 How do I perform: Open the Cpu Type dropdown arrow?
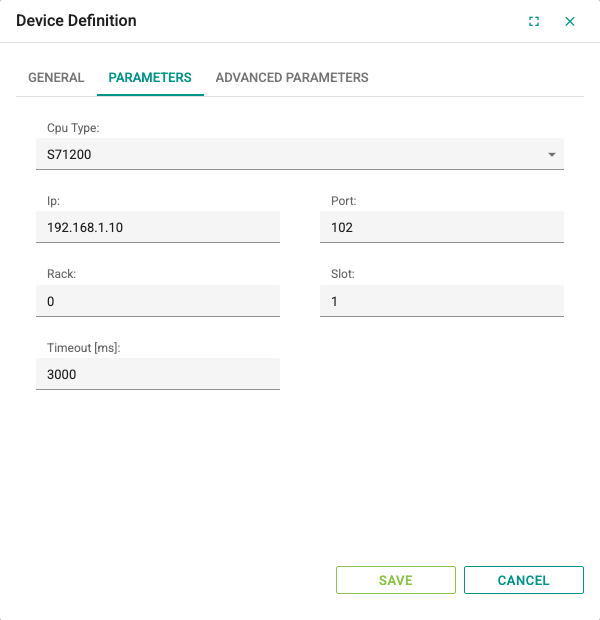(x=552, y=155)
